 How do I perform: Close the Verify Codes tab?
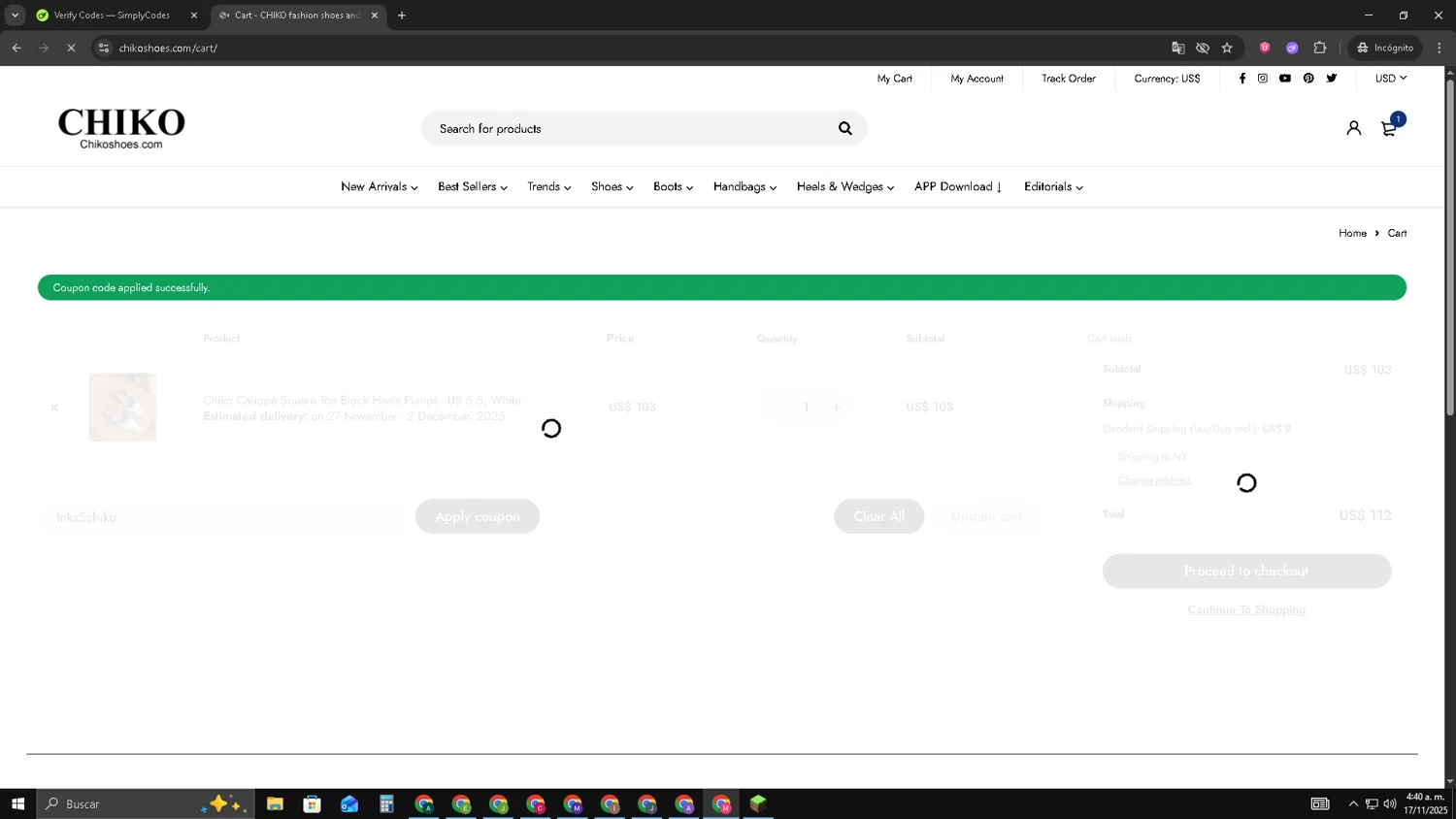pos(193,16)
